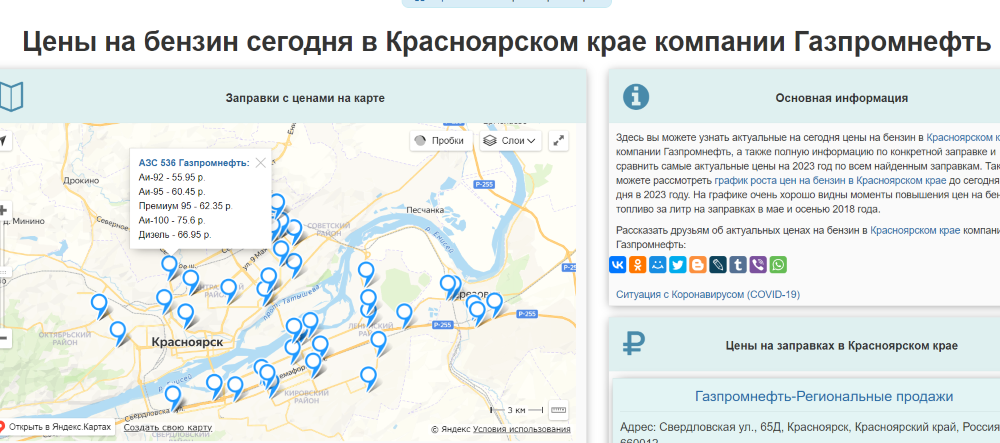Click the geolocation arrow on the map

2,141
